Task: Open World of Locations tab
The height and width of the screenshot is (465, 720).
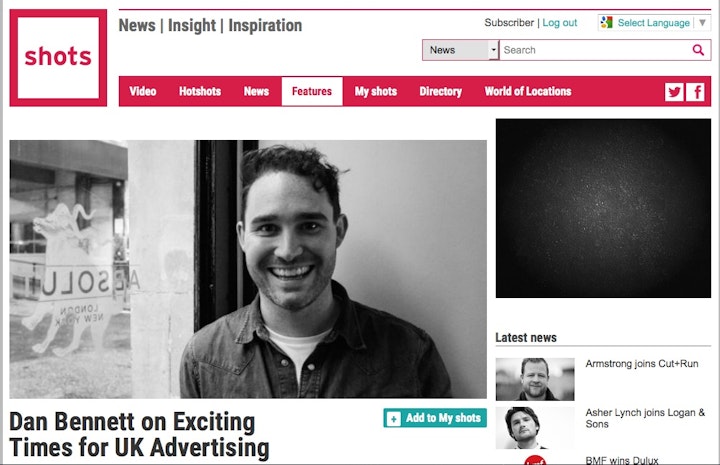Action: point(528,91)
